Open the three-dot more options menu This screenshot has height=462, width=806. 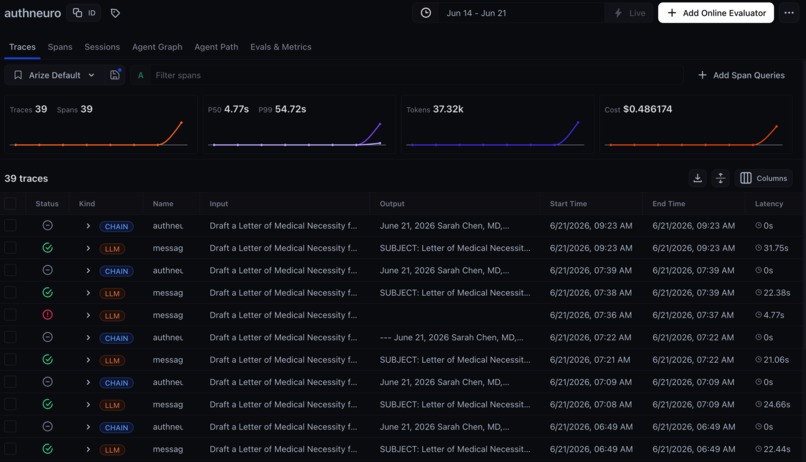pos(789,13)
